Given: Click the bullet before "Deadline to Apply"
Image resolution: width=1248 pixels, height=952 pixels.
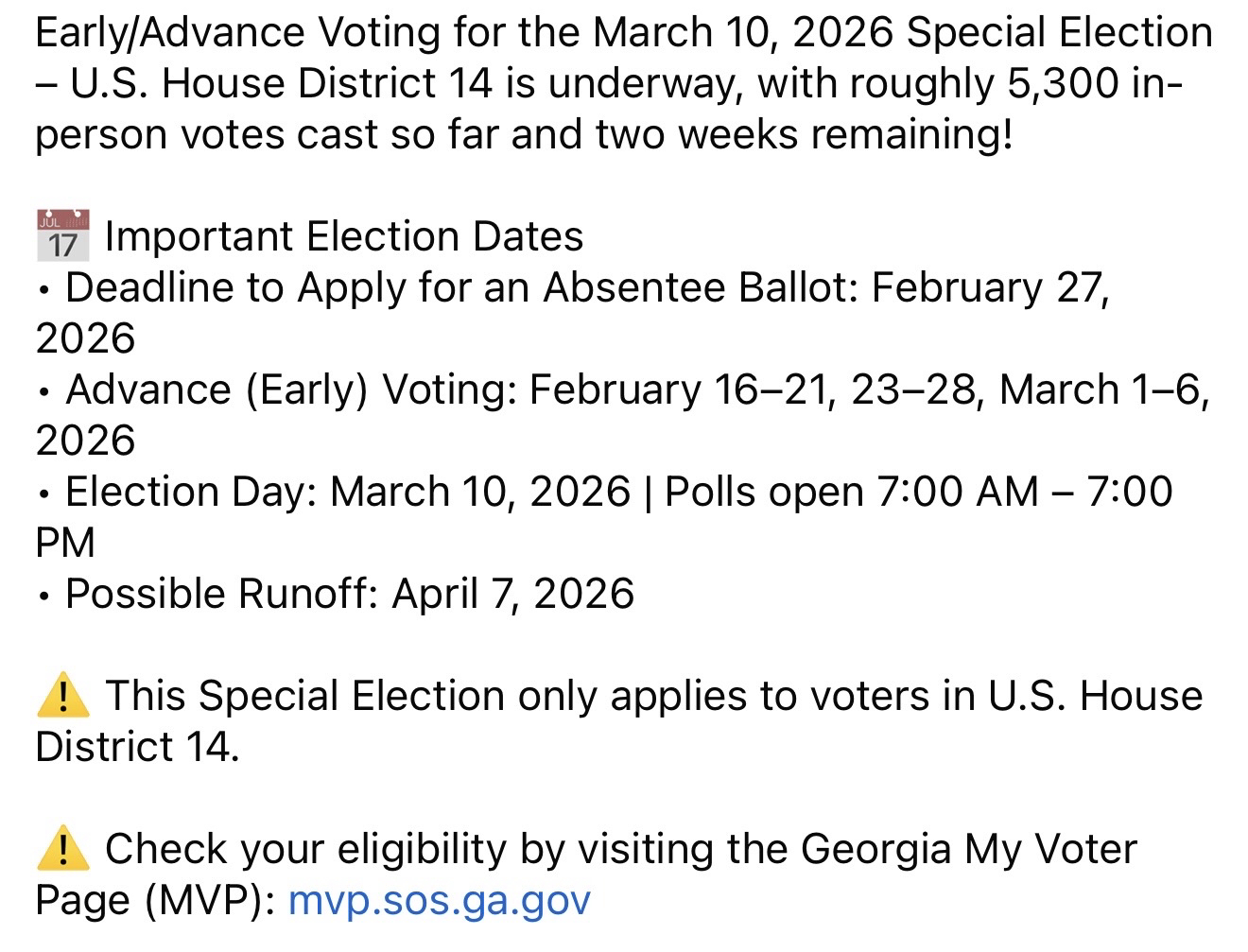Looking at the screenshot, I should [44, 289].
